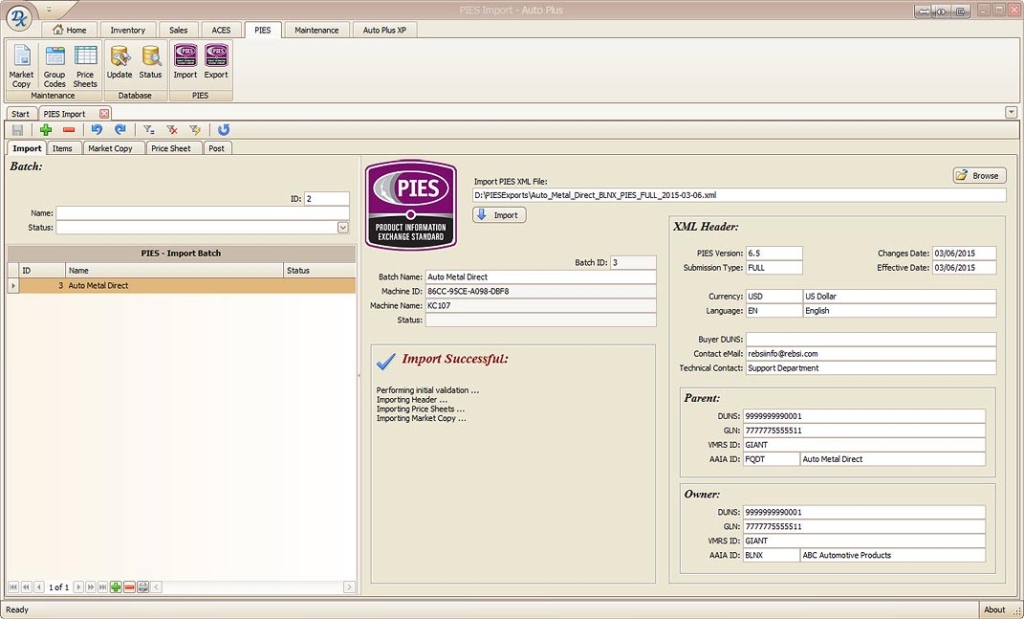Open Group Codes from the ribbon
Screen dimensions: 1024x619
tap(54, 67)
